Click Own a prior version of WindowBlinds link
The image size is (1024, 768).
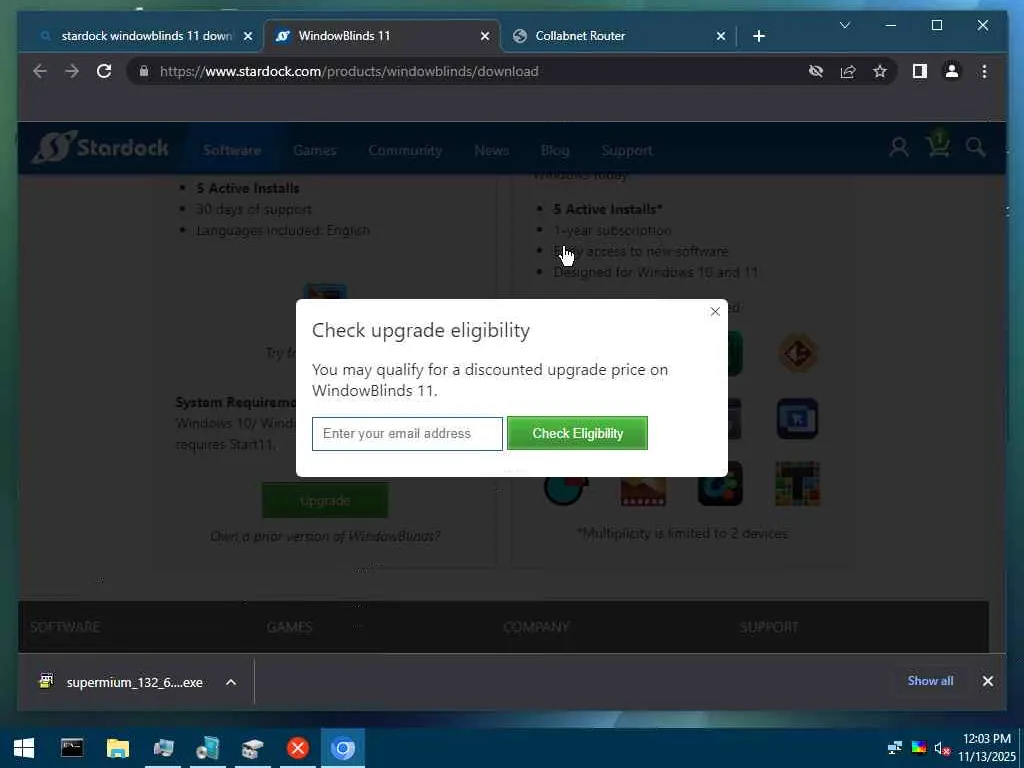pyautogui.click(x=325, y=536)
